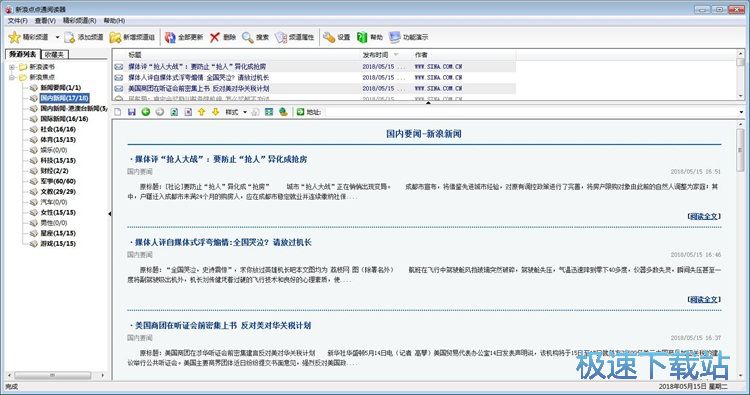Screen dimensions: 750x395
Task: Open article link 美国商团在听证会前密集上书 in reader
Action: pos(222,326)
